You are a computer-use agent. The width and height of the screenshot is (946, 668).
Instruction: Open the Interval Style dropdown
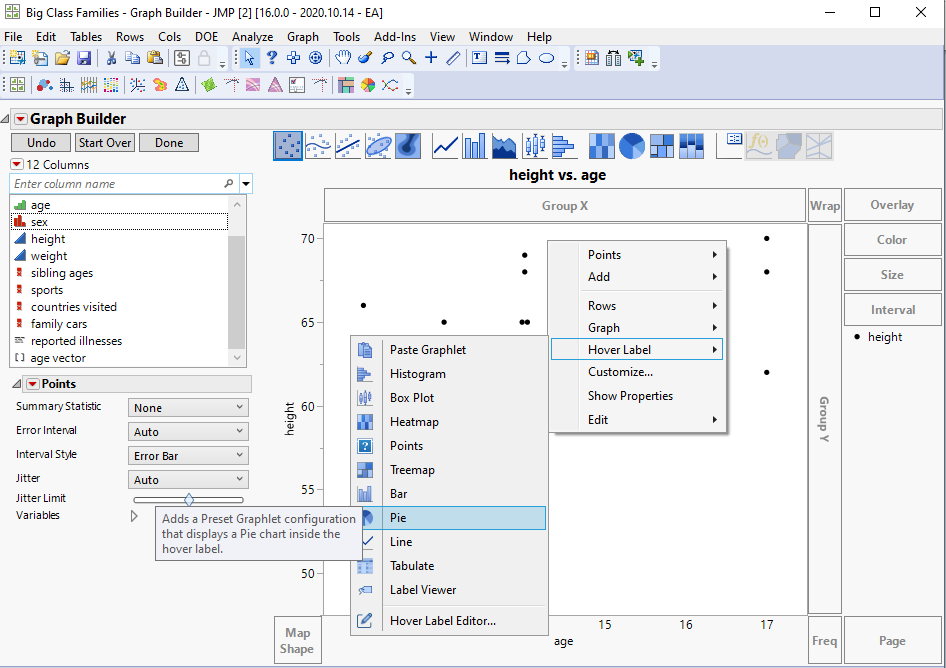188,455
